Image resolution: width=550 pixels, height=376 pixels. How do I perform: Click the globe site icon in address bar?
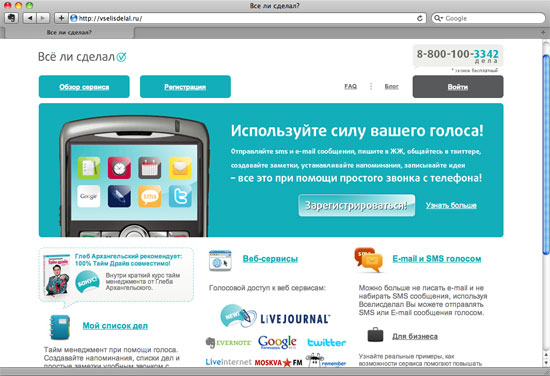[x=73, y=18]
